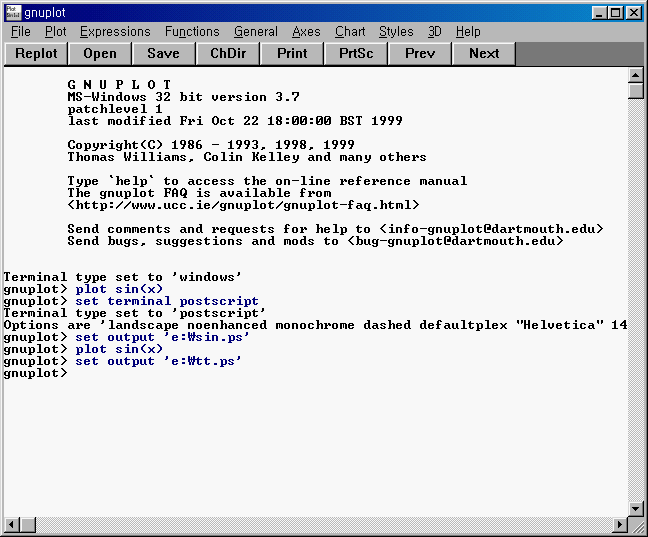The height and width of the screenshot is (537, 648).
Task: Click the Prev toolbar button
Action: [420, 54]
